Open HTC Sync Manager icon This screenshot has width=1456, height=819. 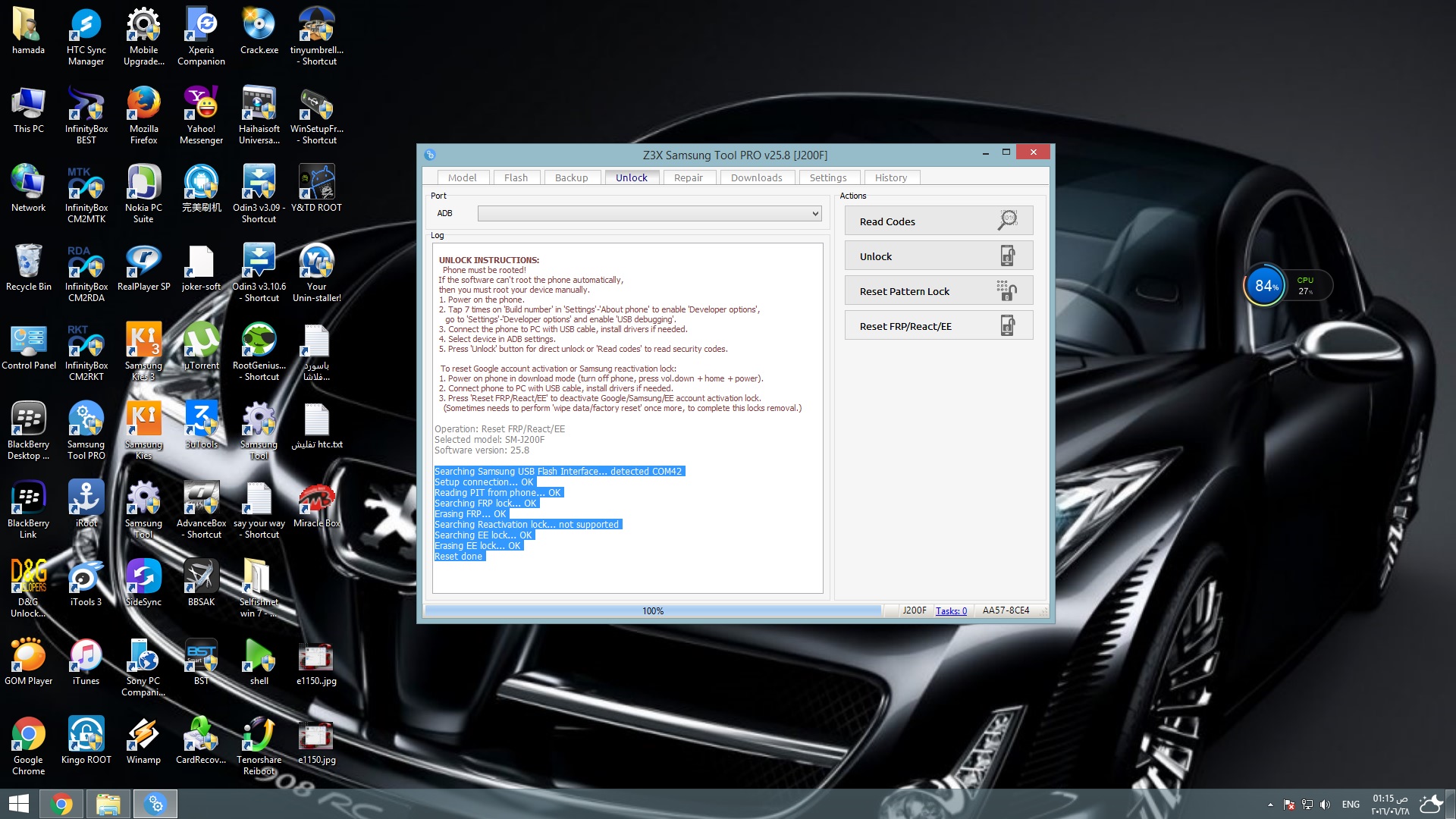click(x=86, y=36)
